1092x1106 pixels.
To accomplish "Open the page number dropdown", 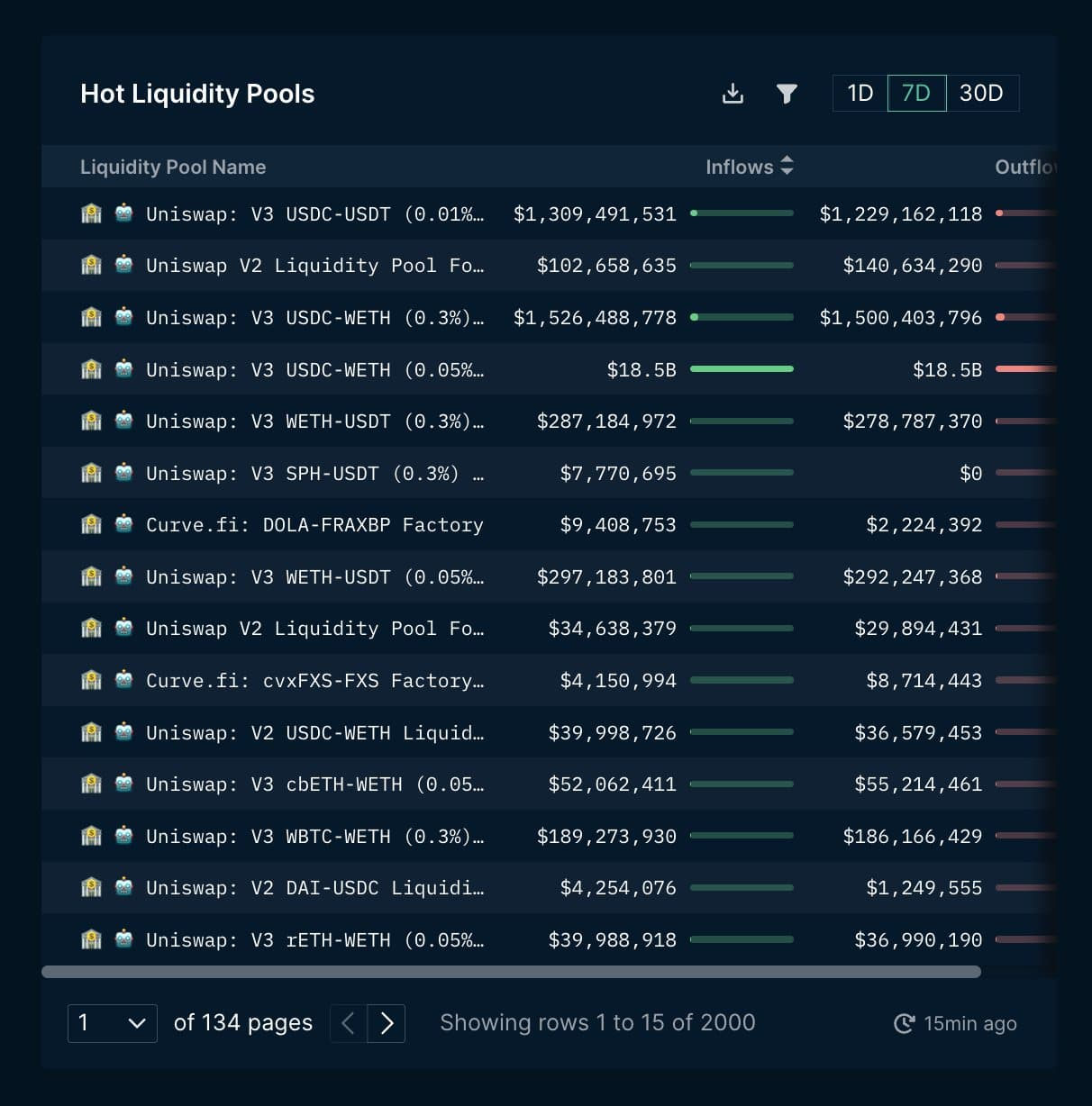I will tap(113, 1023).
